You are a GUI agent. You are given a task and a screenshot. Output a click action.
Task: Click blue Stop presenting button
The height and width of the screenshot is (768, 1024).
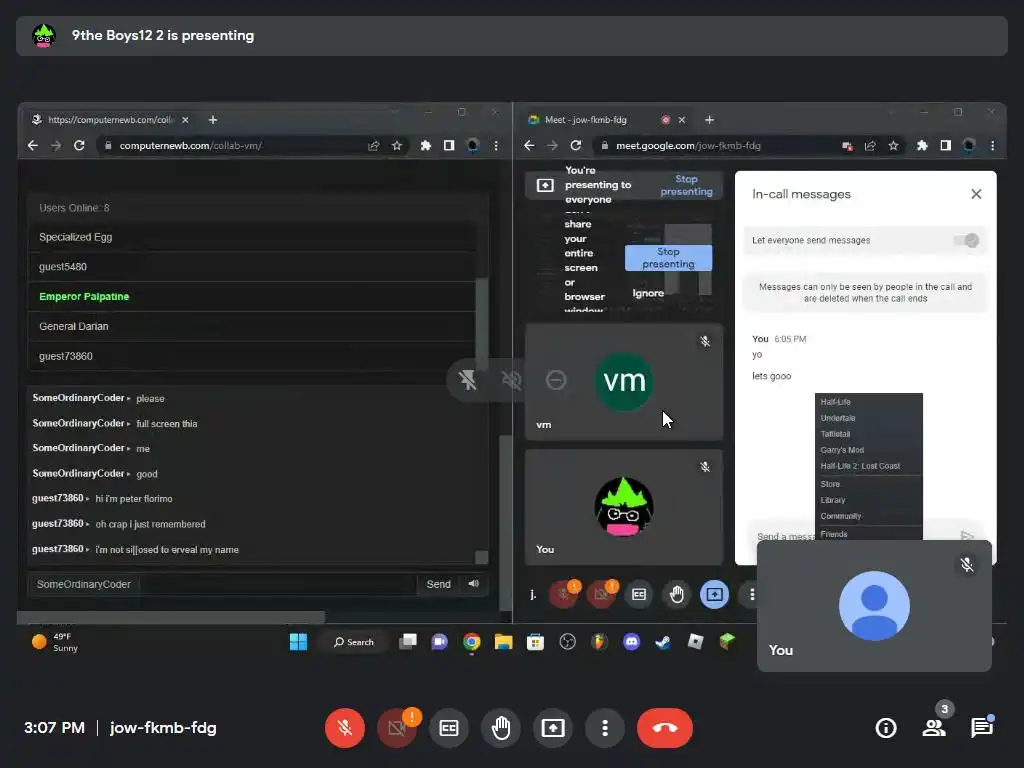point(668,258)
